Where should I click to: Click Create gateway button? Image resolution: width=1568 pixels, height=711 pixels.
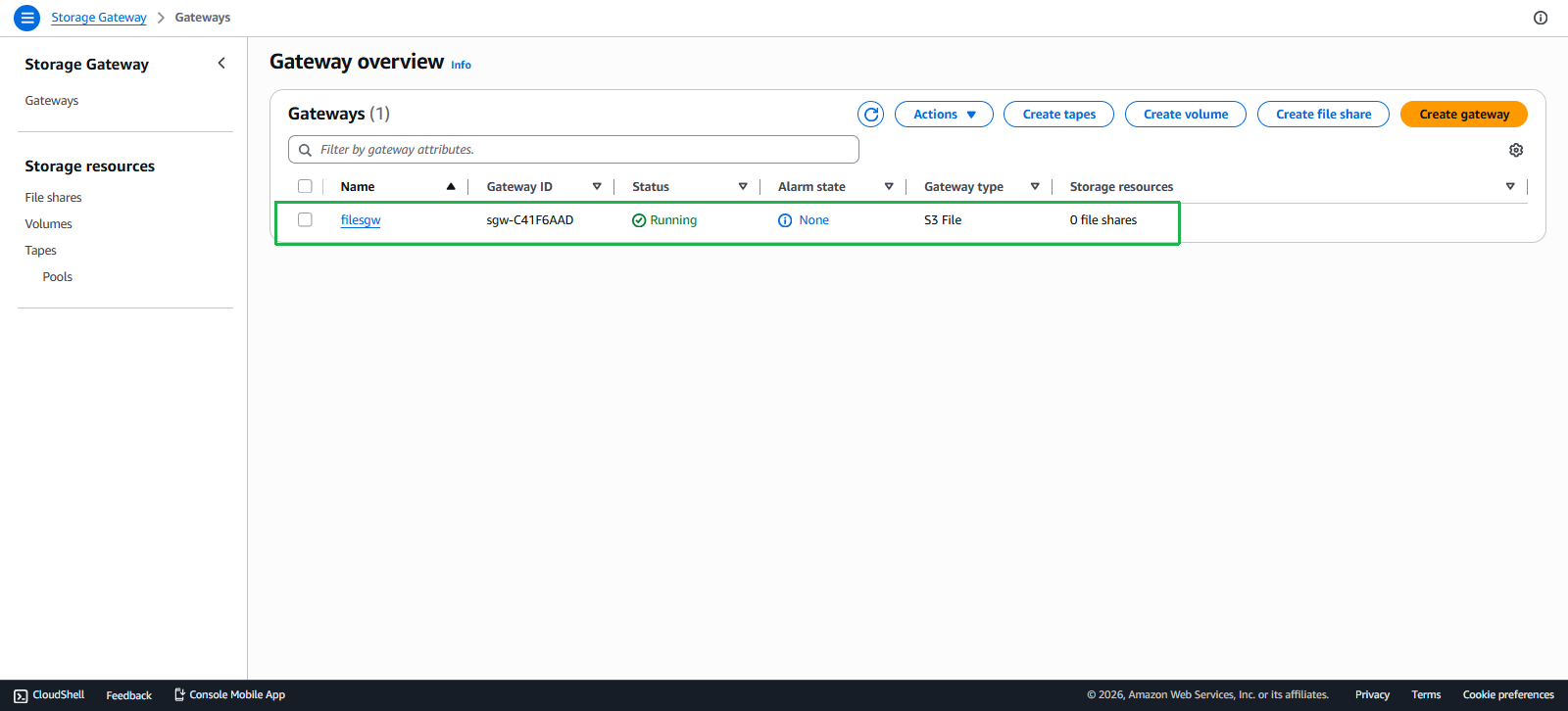pos(1464,115)
